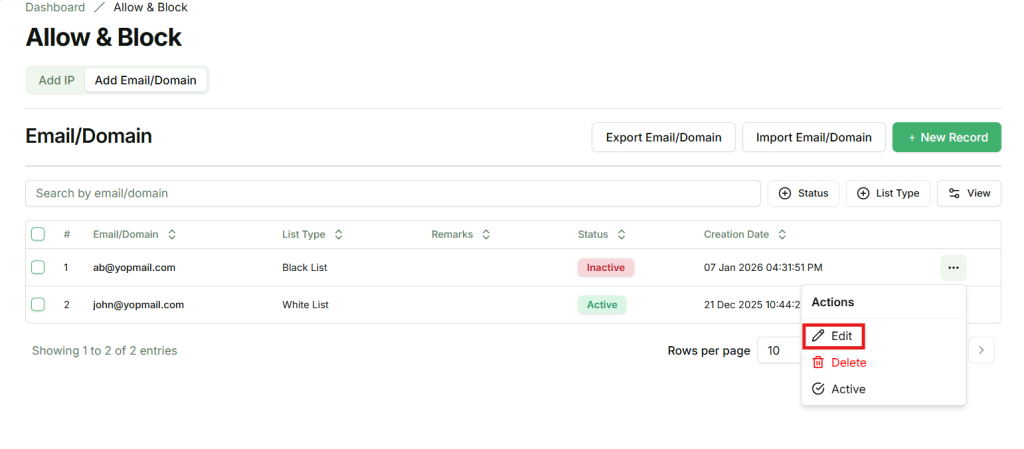The image size is (1024, 449).
Task: Sort table by Creation Date arrows
Action: [x=783, y=235]
